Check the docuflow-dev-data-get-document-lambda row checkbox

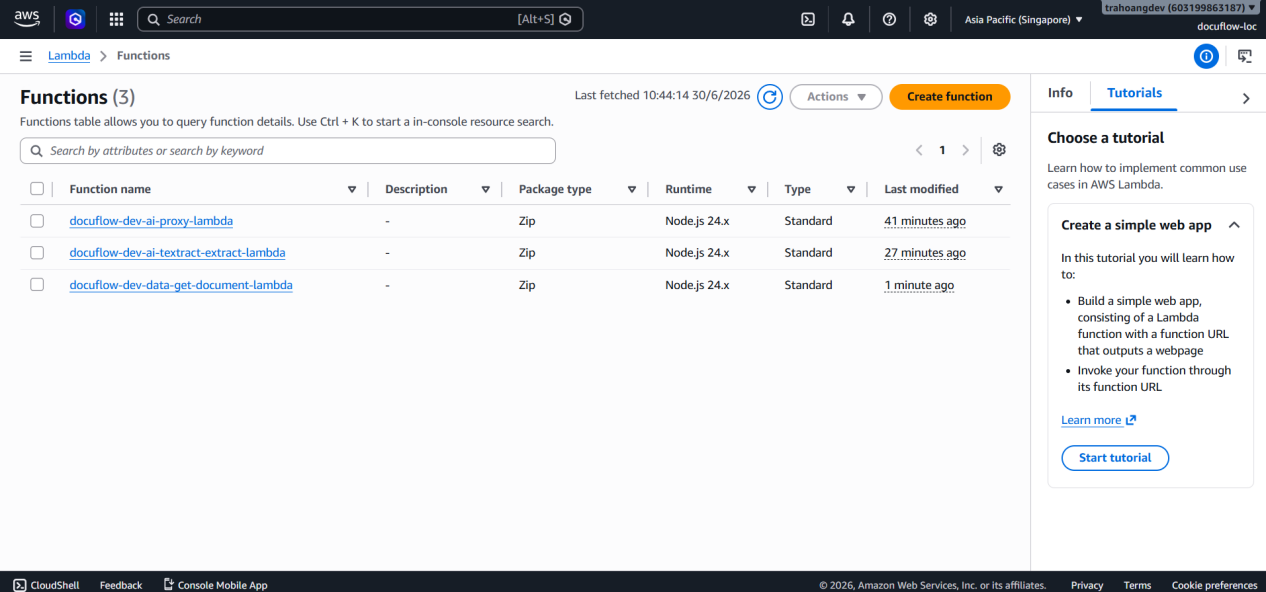coord(37,285)
